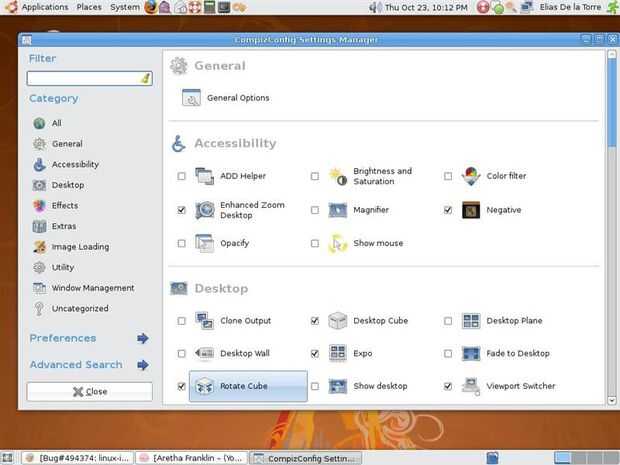Open the calculator launcher in top panel

[209, 7]
